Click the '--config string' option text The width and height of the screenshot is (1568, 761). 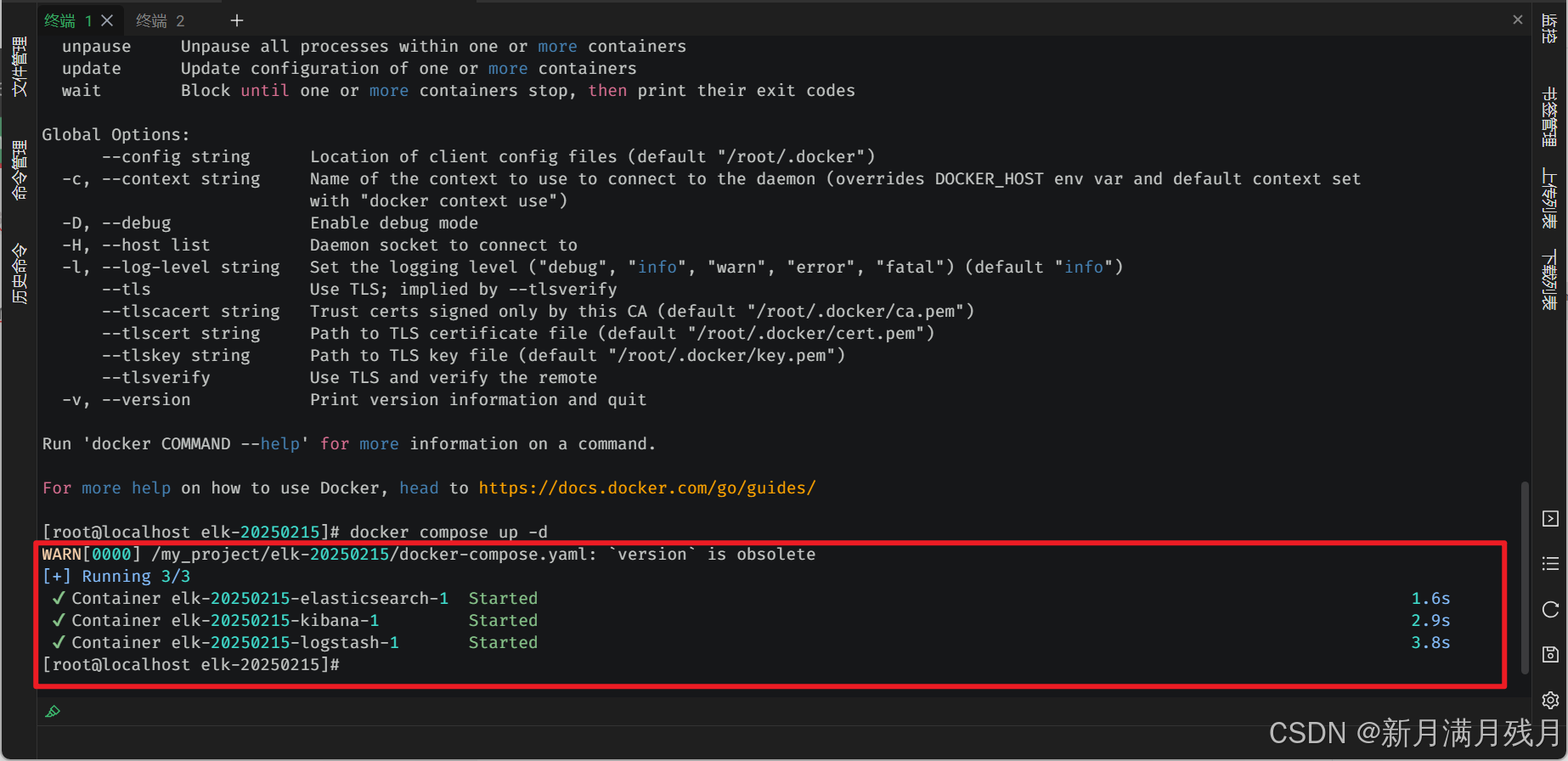[176, 156]
